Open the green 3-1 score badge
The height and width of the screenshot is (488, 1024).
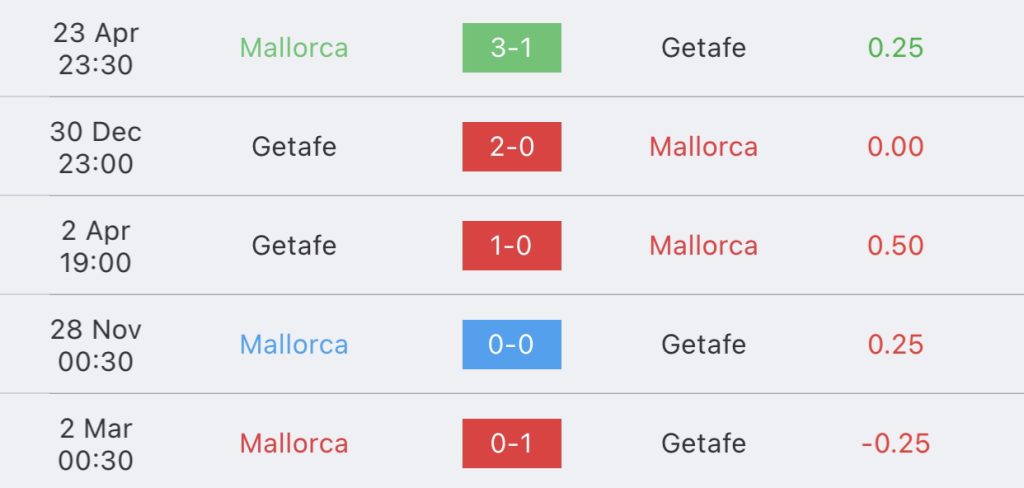pos(511,48)
